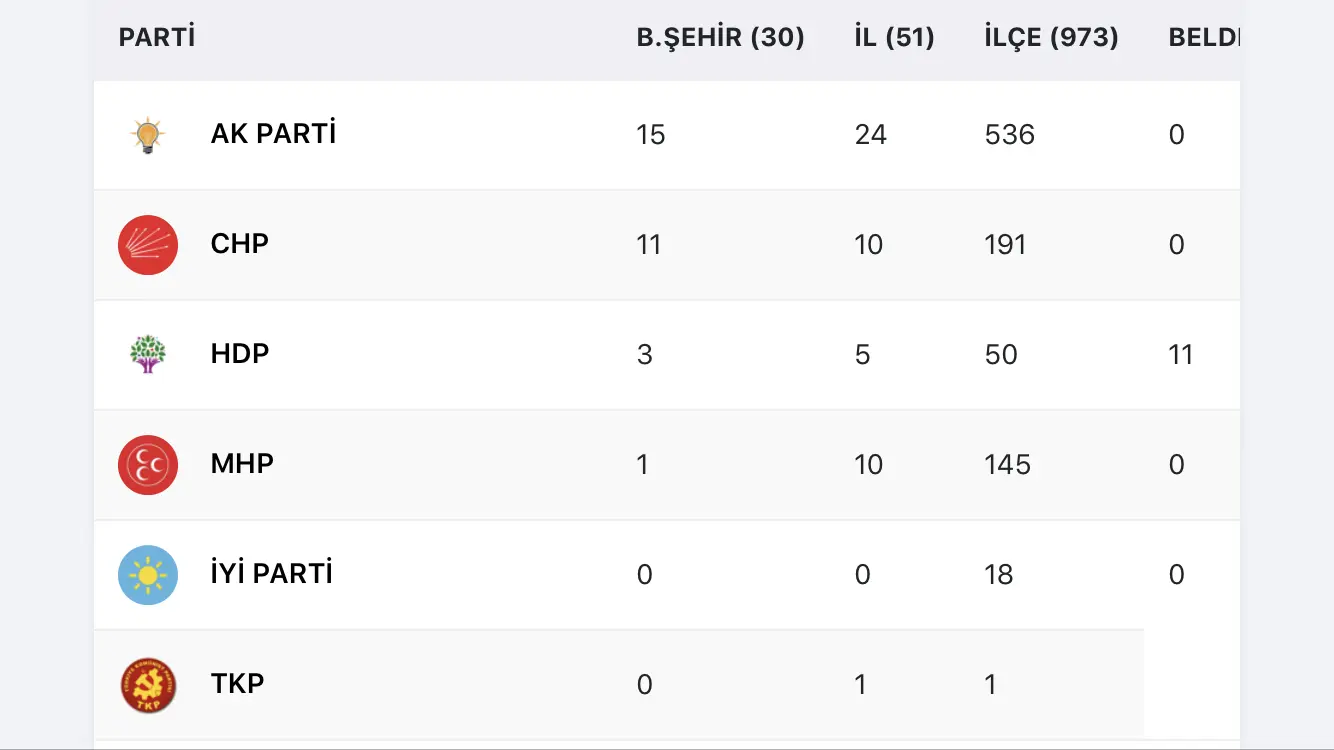Screen dimensions: 1334x750
Task: Click the TKP gear emblem logo
Action: [x=148, y=685]
